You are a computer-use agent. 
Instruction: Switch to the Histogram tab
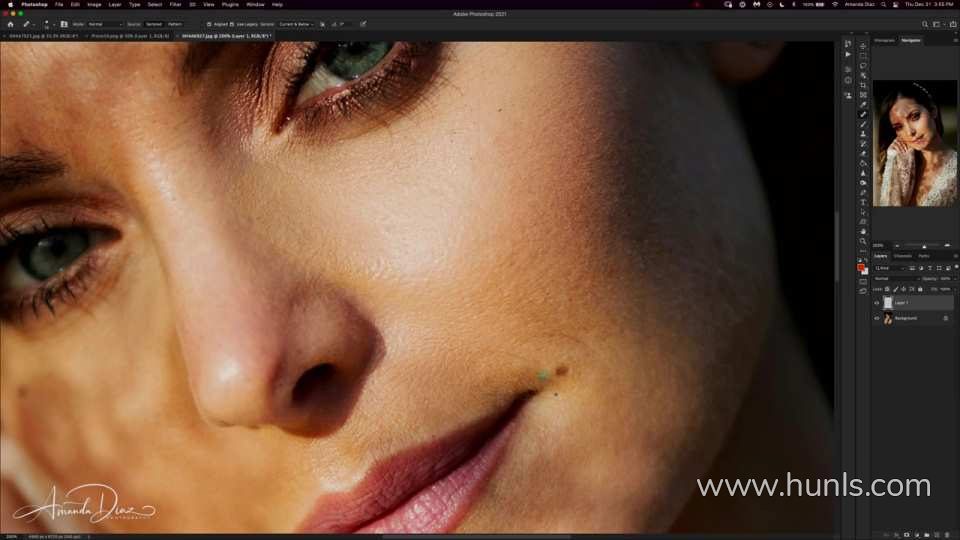click(884, 40)
